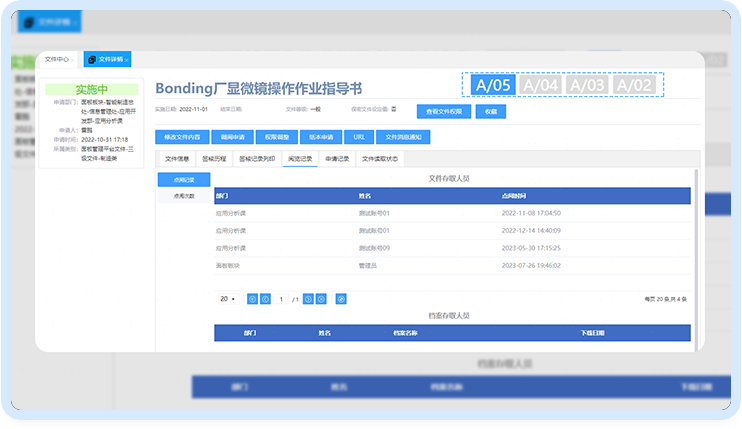Switch to the 申请记录 tab
742x429 pixels.
click(x=337, y=158)
